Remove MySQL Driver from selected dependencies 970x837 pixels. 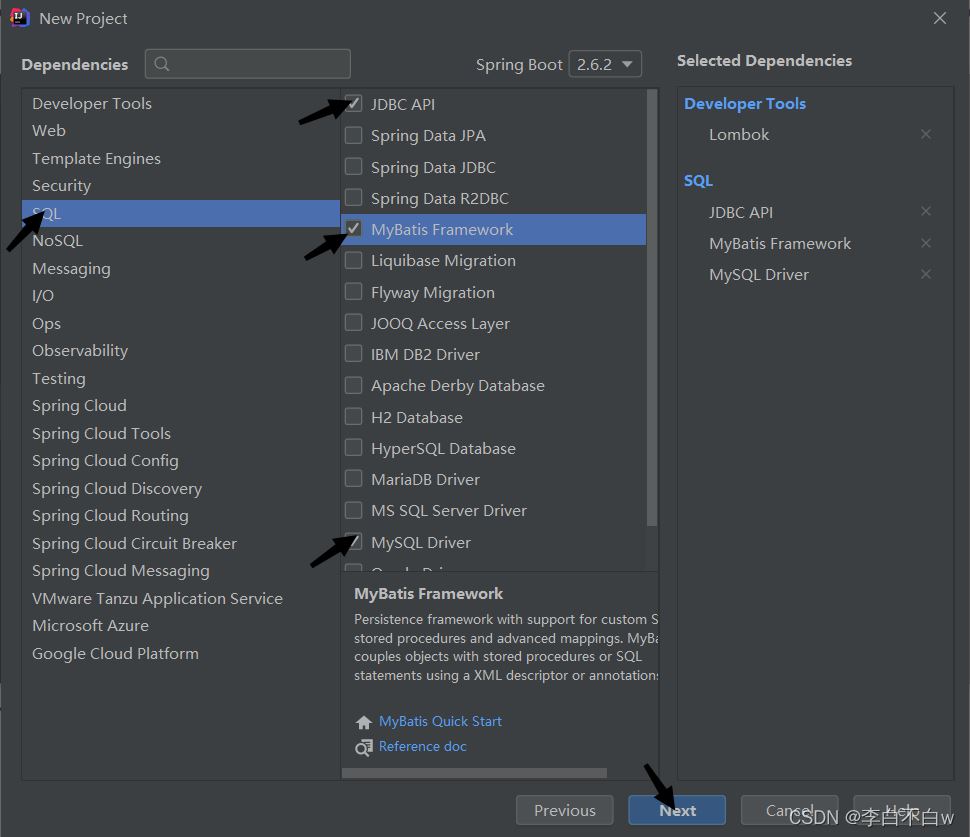[x=925, y=274]
